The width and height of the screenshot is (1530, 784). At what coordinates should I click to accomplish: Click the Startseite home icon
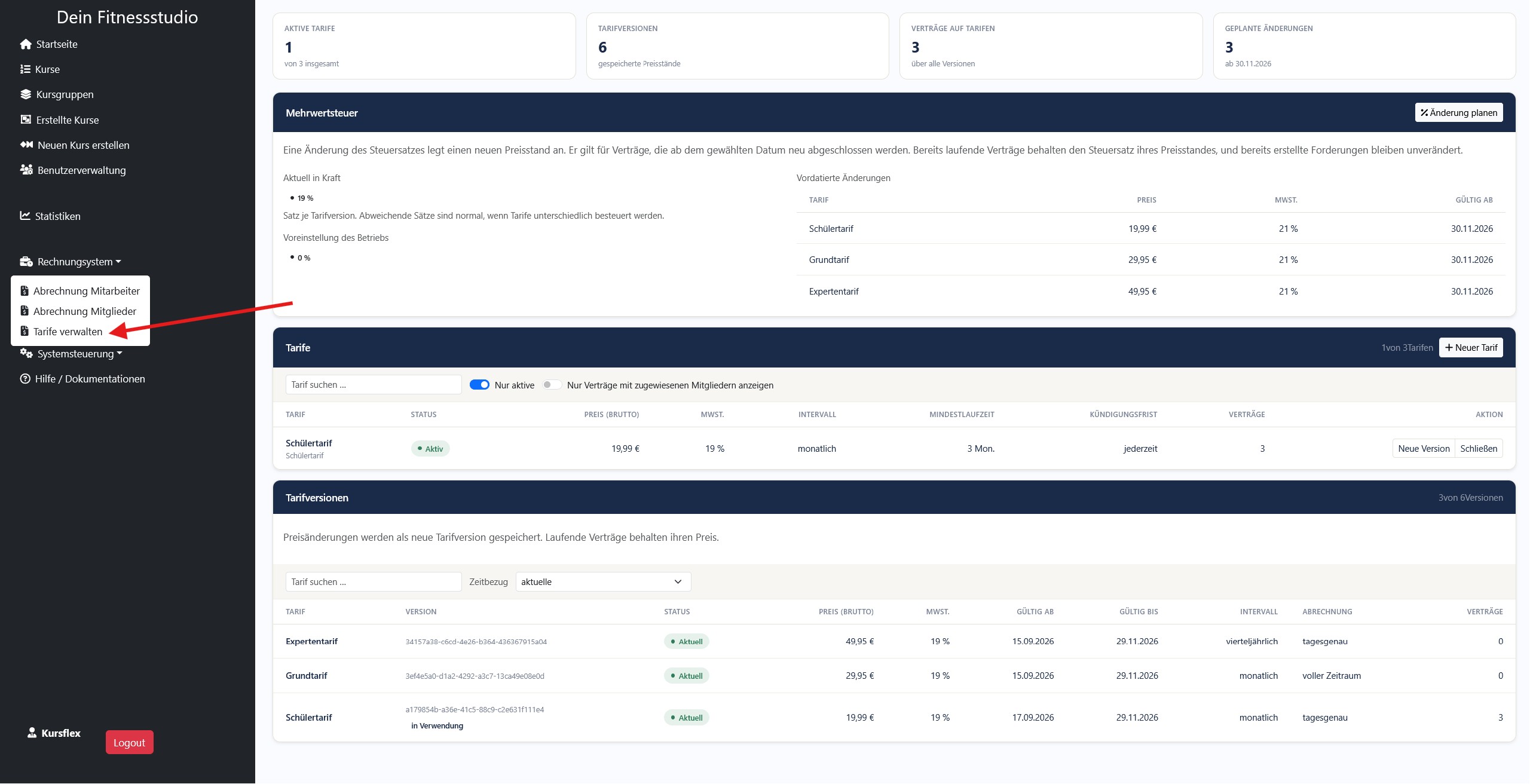pos(26,44)
